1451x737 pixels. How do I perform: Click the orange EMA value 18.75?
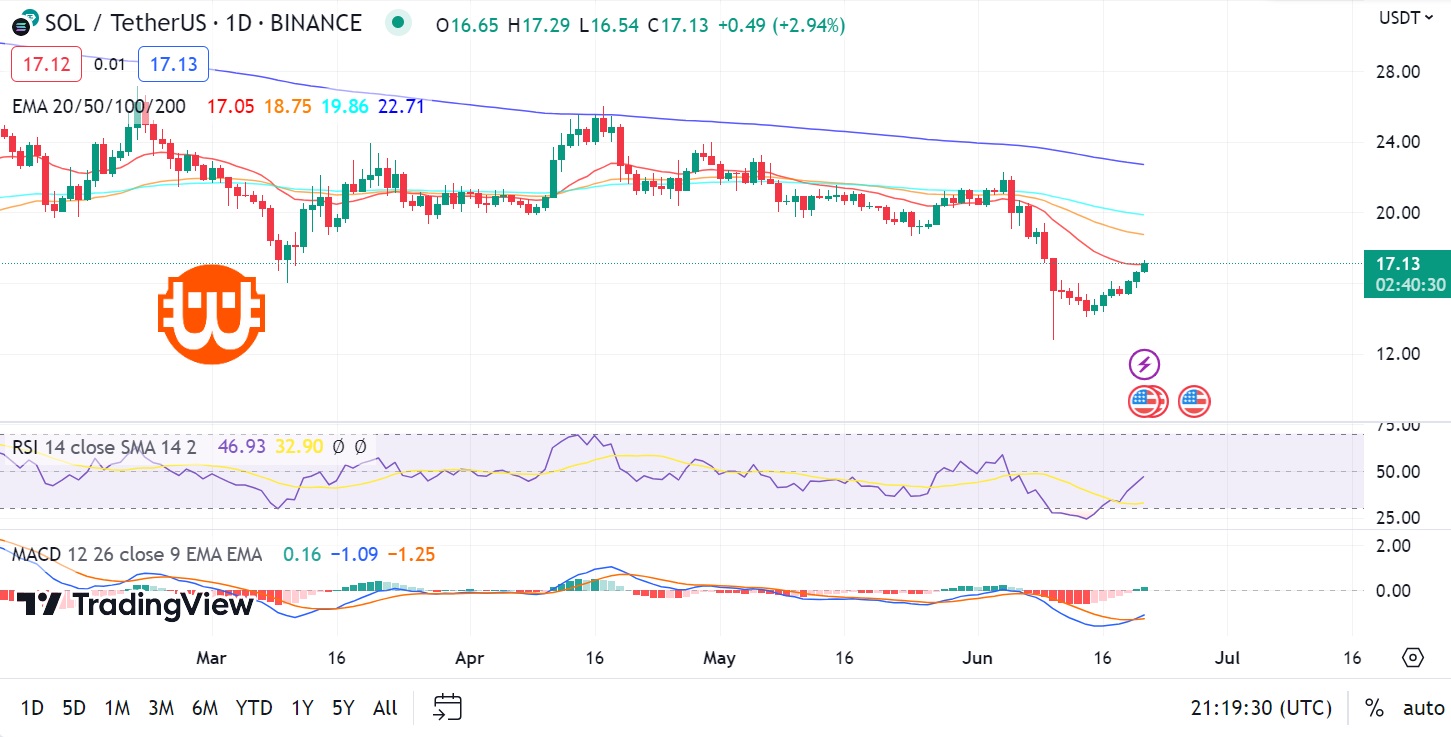tap(289, 106)
